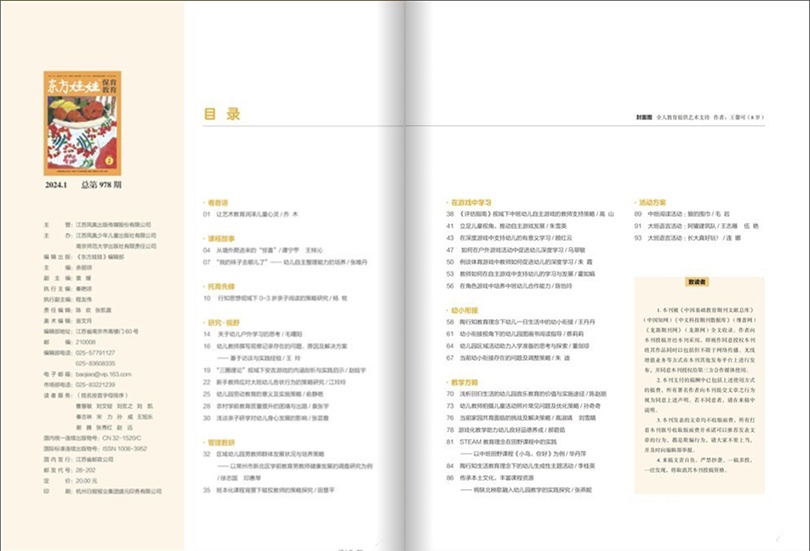Click the 致读者 notice label

(697, 282)
